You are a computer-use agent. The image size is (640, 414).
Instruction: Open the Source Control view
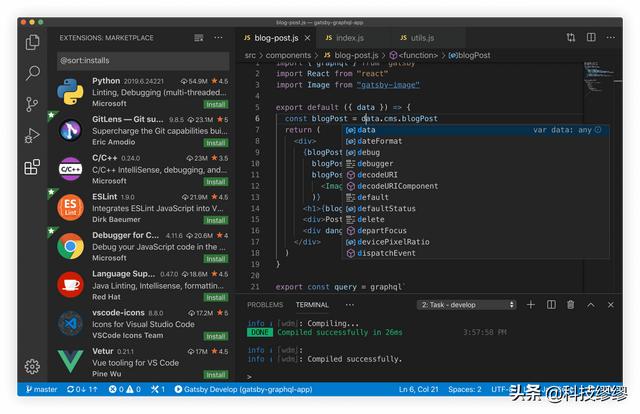(x=33, y=104)
